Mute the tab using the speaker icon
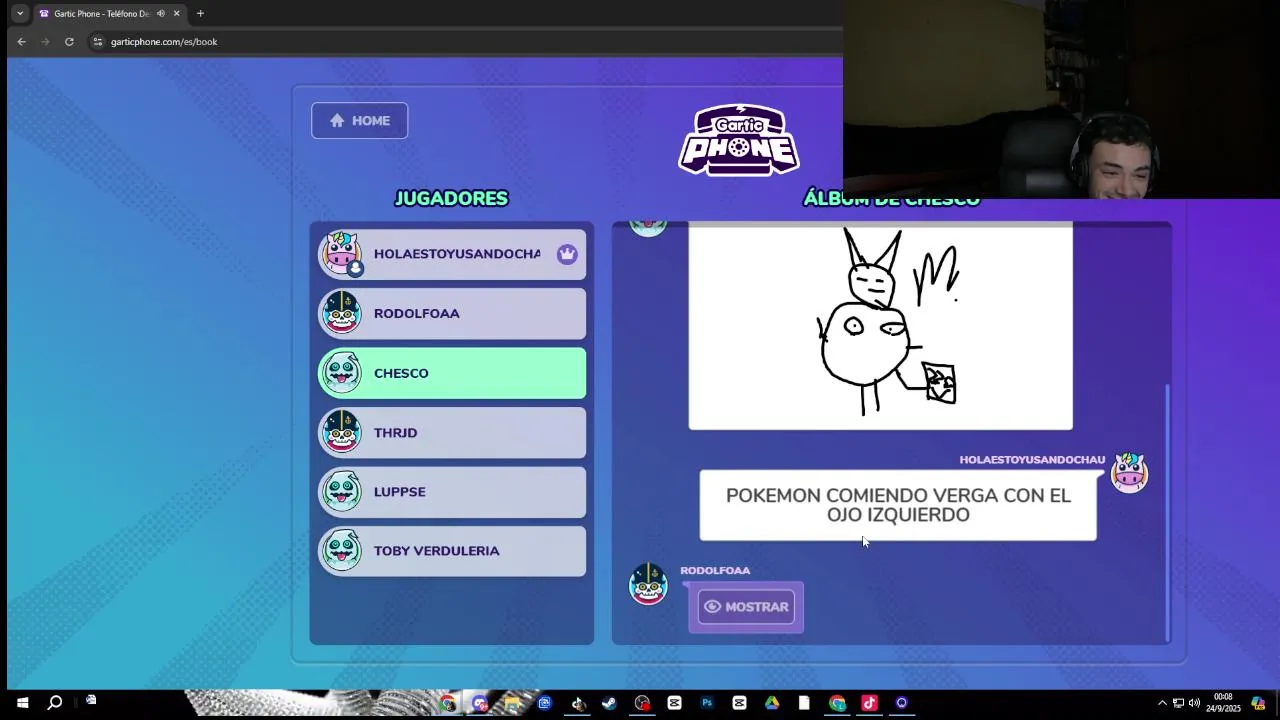This screenshot has height=720, width=1280. 160,14
